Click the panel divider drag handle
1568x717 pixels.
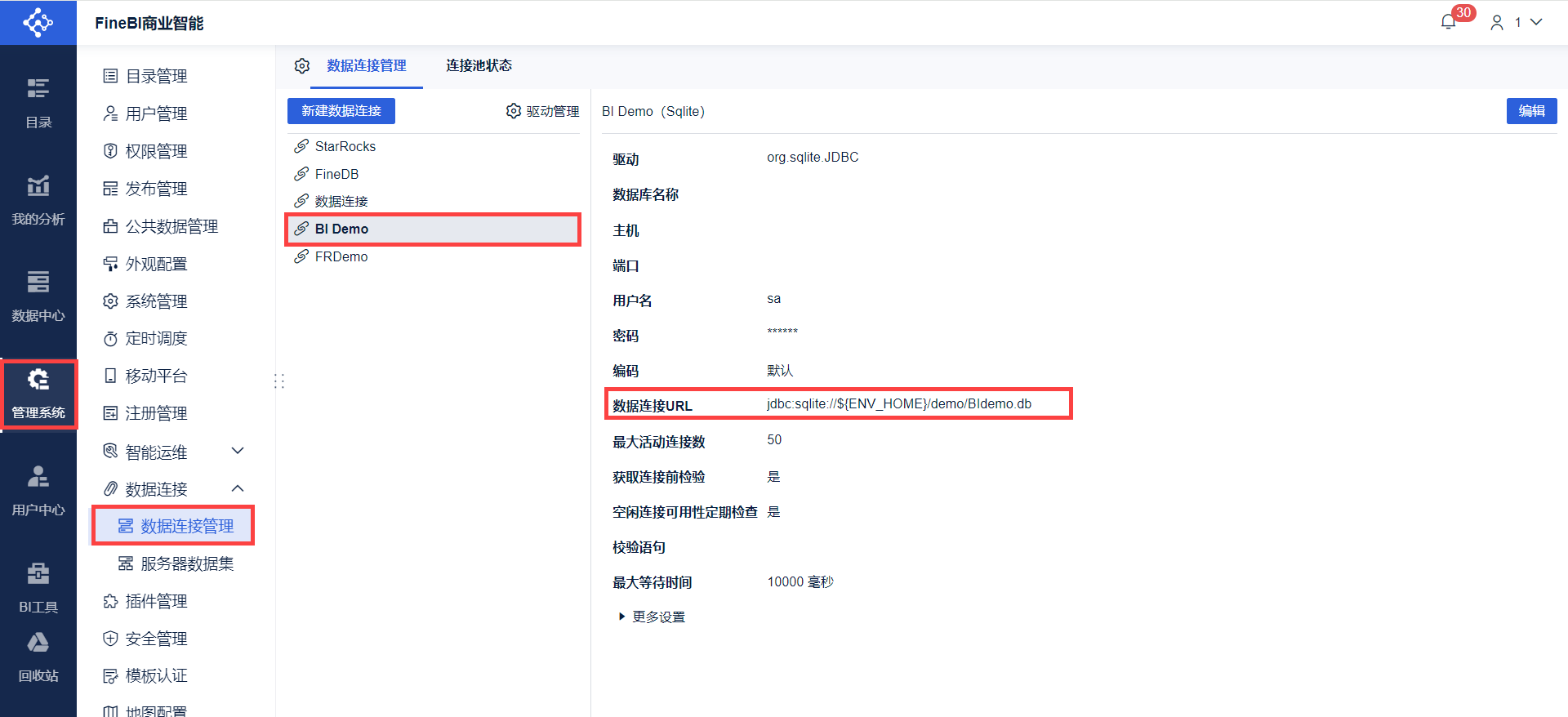(x=279, y=381)
